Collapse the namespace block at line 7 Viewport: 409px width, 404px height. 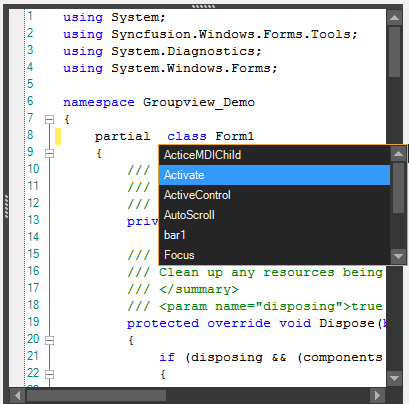coord(49,119)
